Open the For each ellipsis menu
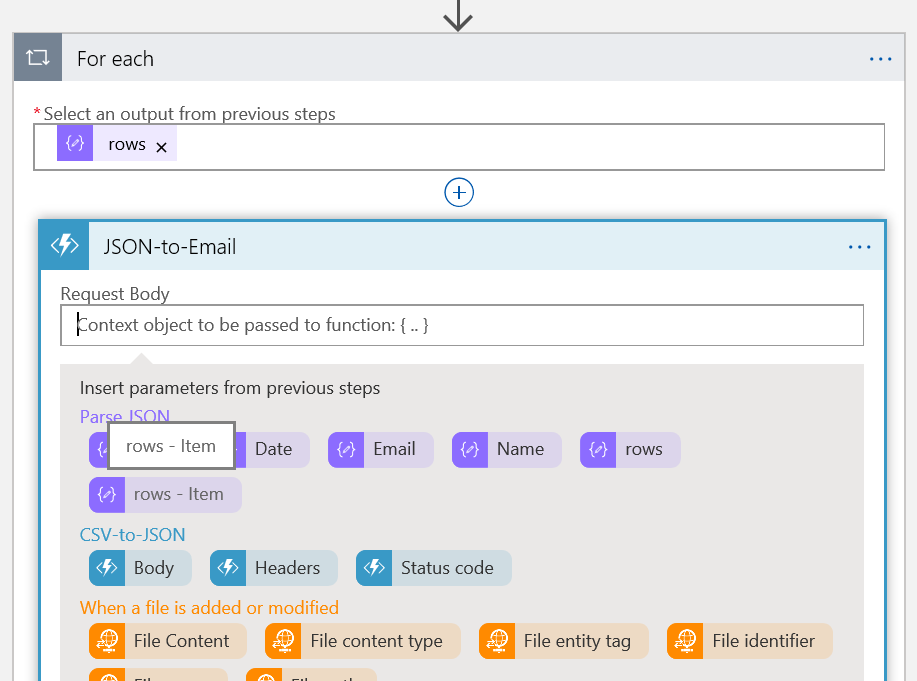Screen dimensions: 917x681 [x=880, y=59]
